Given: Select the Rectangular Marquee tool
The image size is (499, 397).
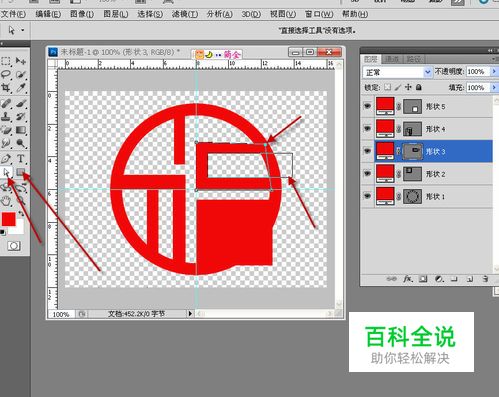Looking at the screenshot, I should pos(6,61).
